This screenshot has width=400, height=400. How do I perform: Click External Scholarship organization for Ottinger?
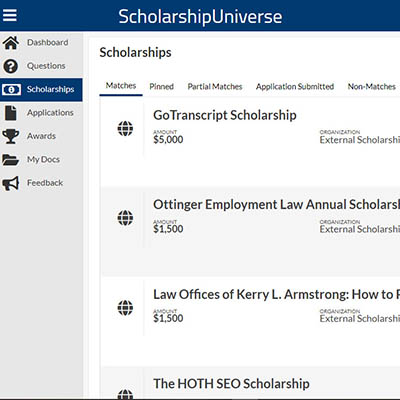360,229
